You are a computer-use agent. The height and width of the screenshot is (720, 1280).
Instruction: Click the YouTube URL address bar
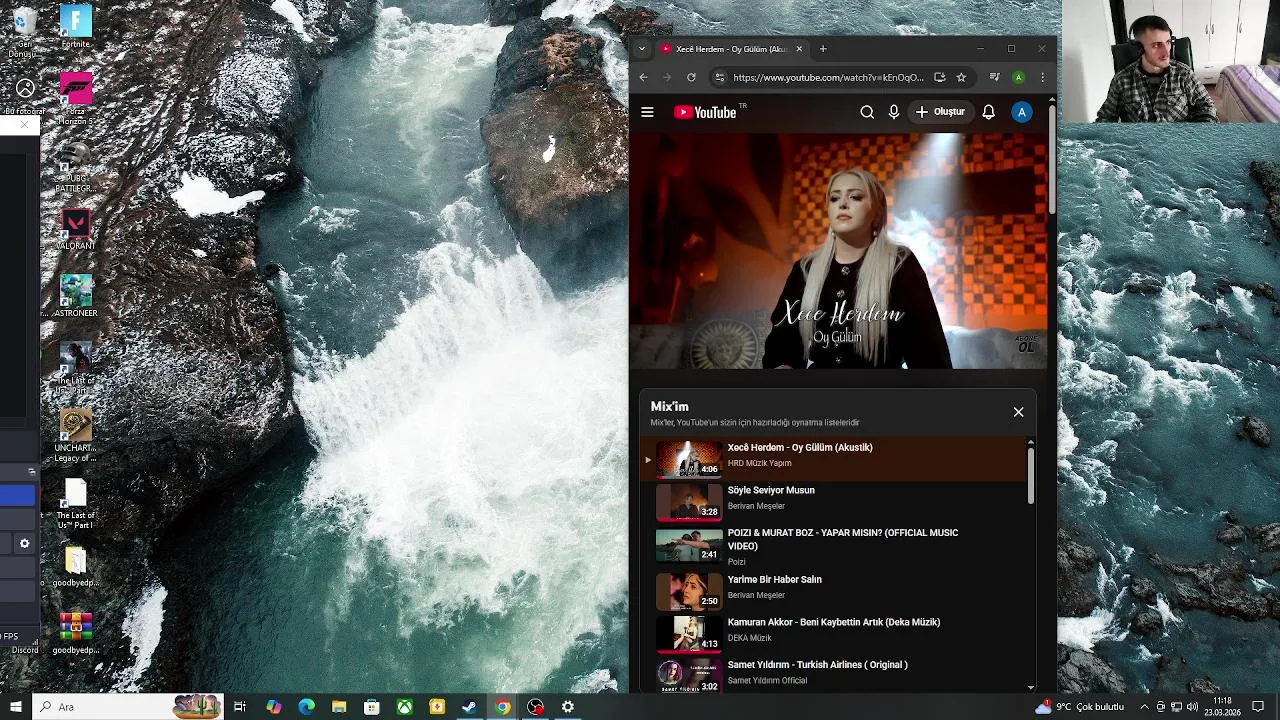pyautogui.click(x=828, y=77)
